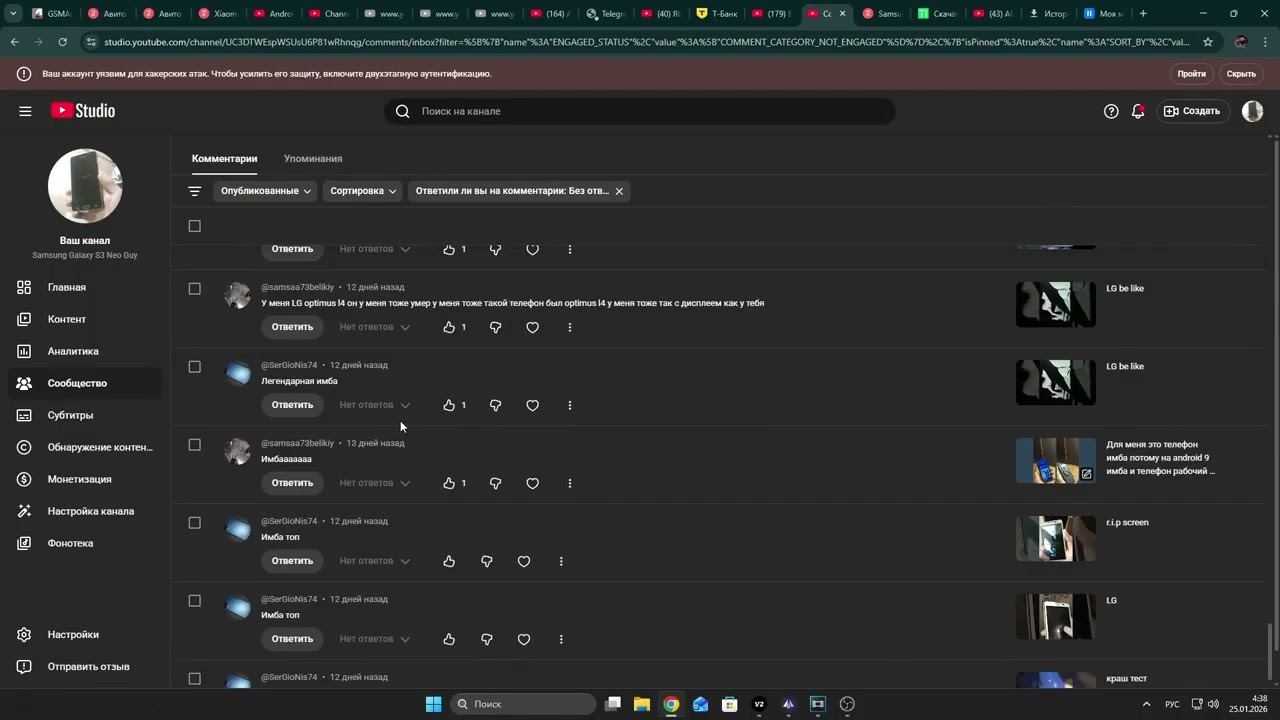This screenshot has width=1280, height=720.
Task: Open more menu for "Имба топ" r.i.p screen comment
Action: [x=561, y=561]
